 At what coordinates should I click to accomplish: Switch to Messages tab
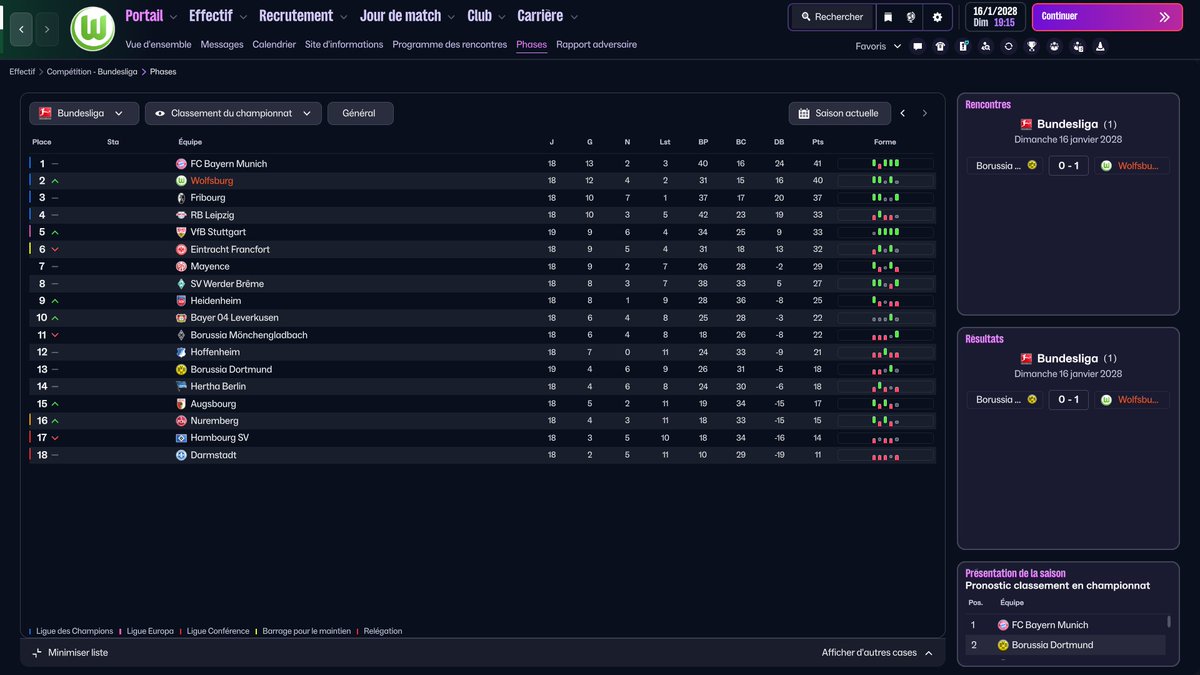222,45
